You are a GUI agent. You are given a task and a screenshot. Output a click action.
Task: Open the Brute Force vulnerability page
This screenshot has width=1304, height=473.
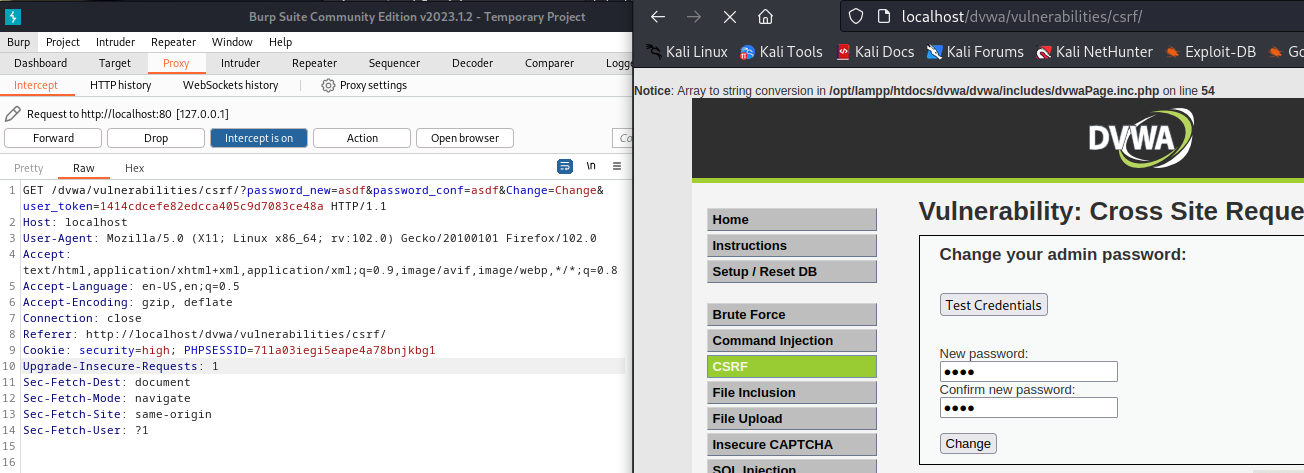[x=792, y=315]
